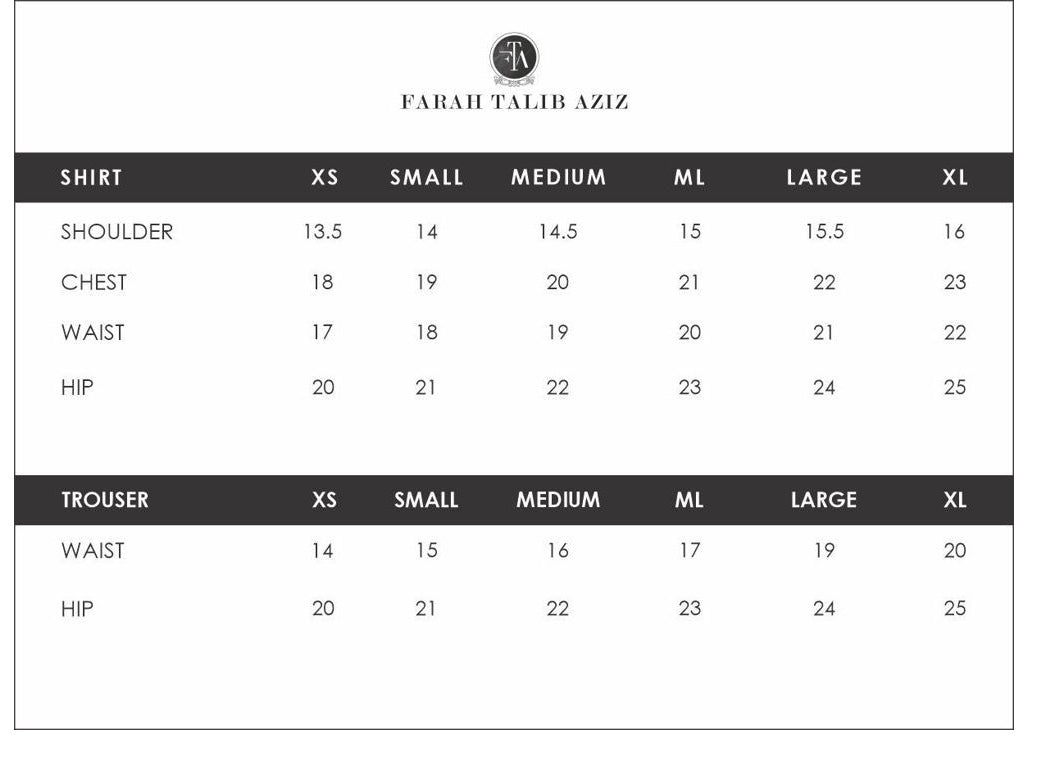Select the 14.5 shoulder value under MEDIUM
Screen dimensions: 1044x758
[558, 232]
